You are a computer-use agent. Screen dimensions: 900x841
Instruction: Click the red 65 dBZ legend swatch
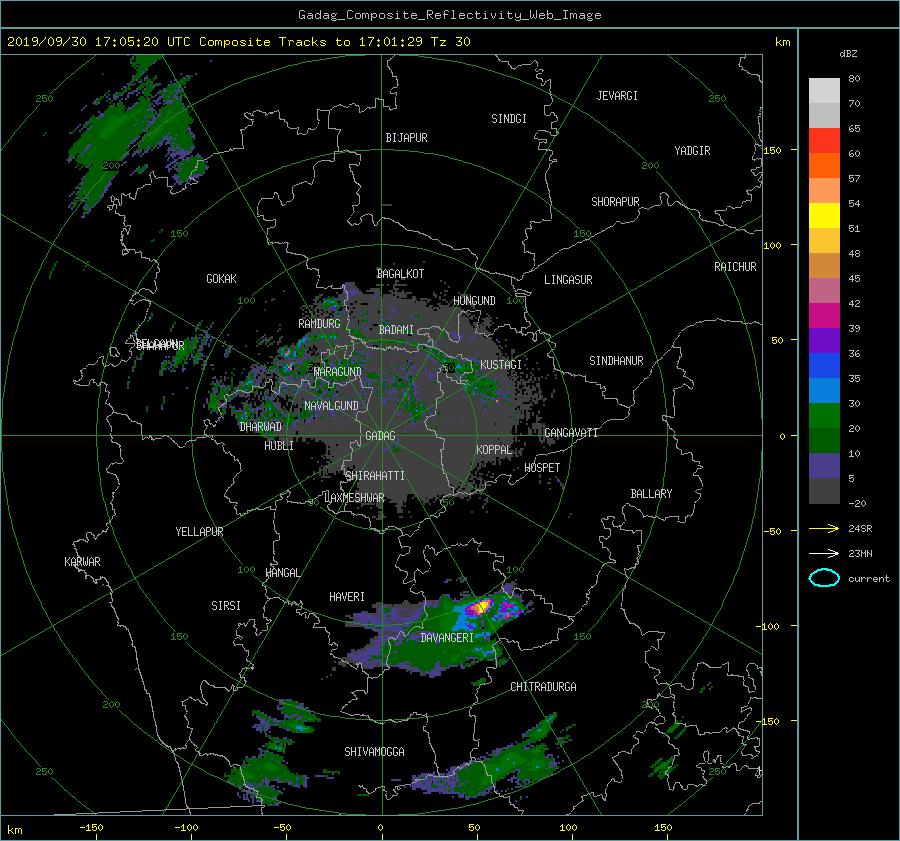[x=824, y=141]
